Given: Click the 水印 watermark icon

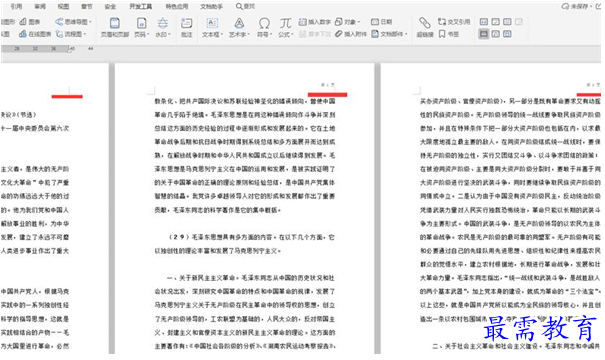Looking at the screenshot, I should tap(163, 23).
